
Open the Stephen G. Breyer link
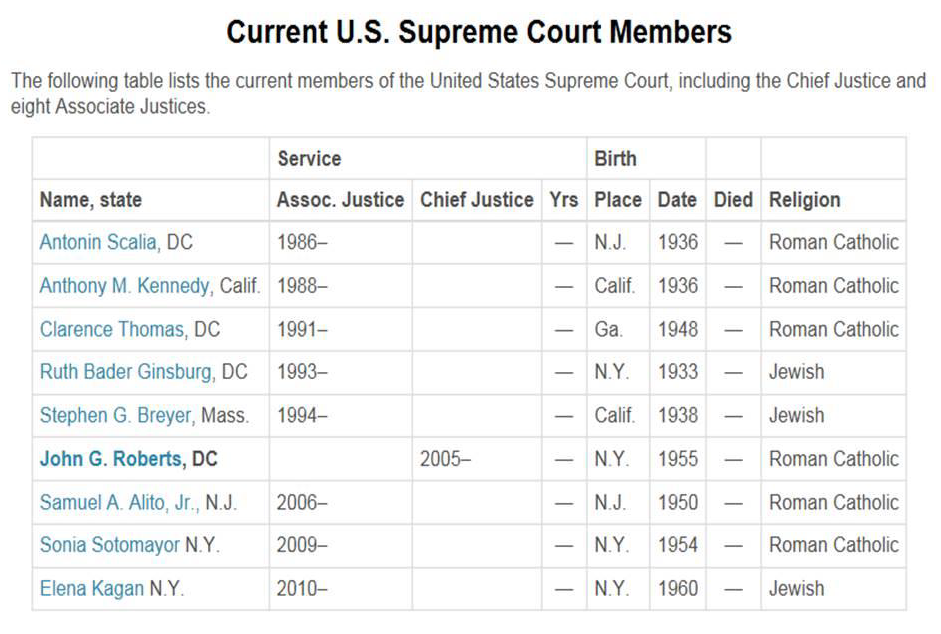pyautogui.click(x=115, y=415)
